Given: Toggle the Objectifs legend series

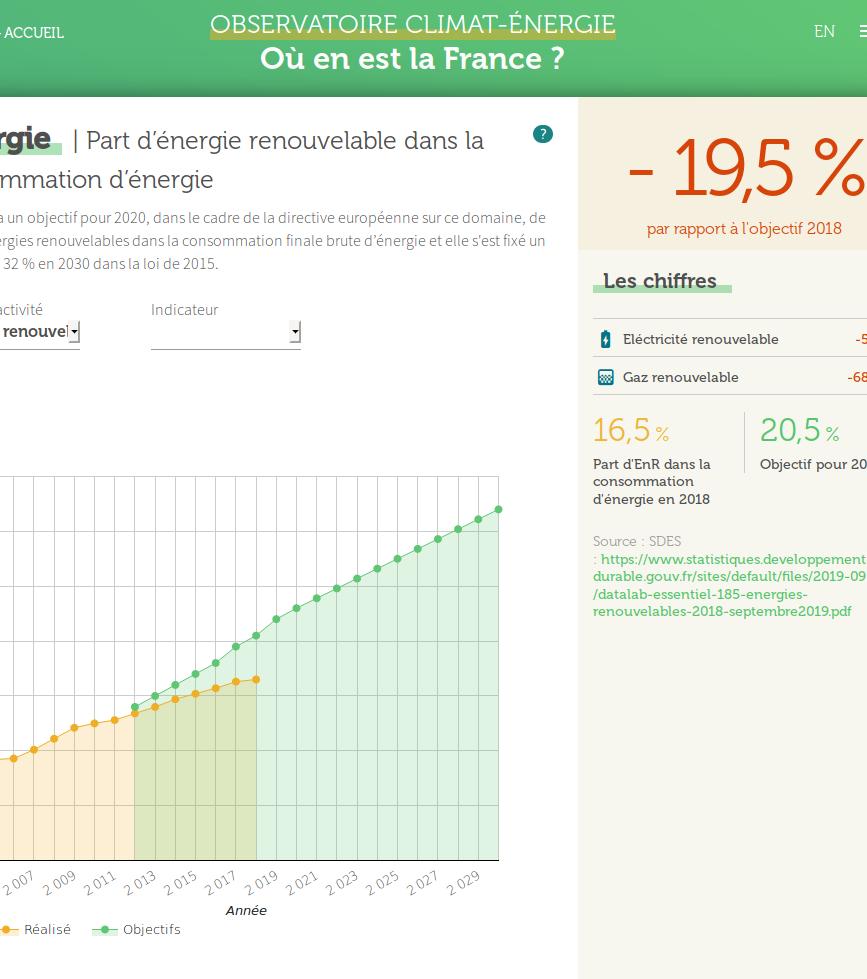Looking at the screenshot, I should [137, 930].
